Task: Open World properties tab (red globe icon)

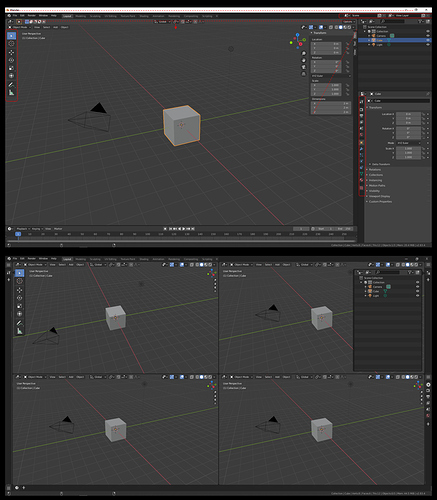Action: [x=361, y=135]
